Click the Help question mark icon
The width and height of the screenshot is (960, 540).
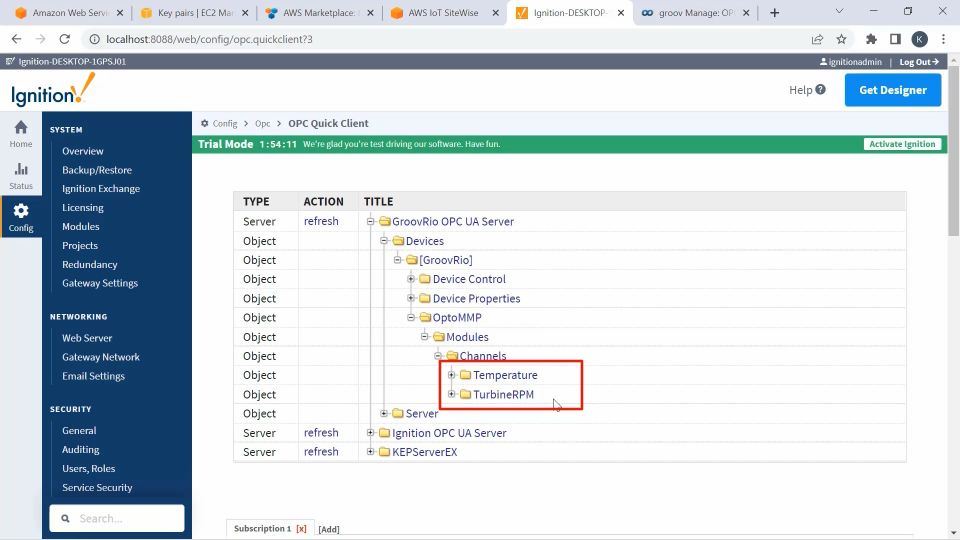pos(820,89)
